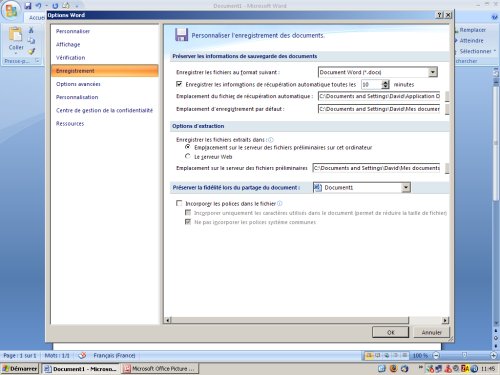Toggle AutoRecover information checkbox
Image resolution: width=500 pixels, height=375 pixels.
(179, 84)
